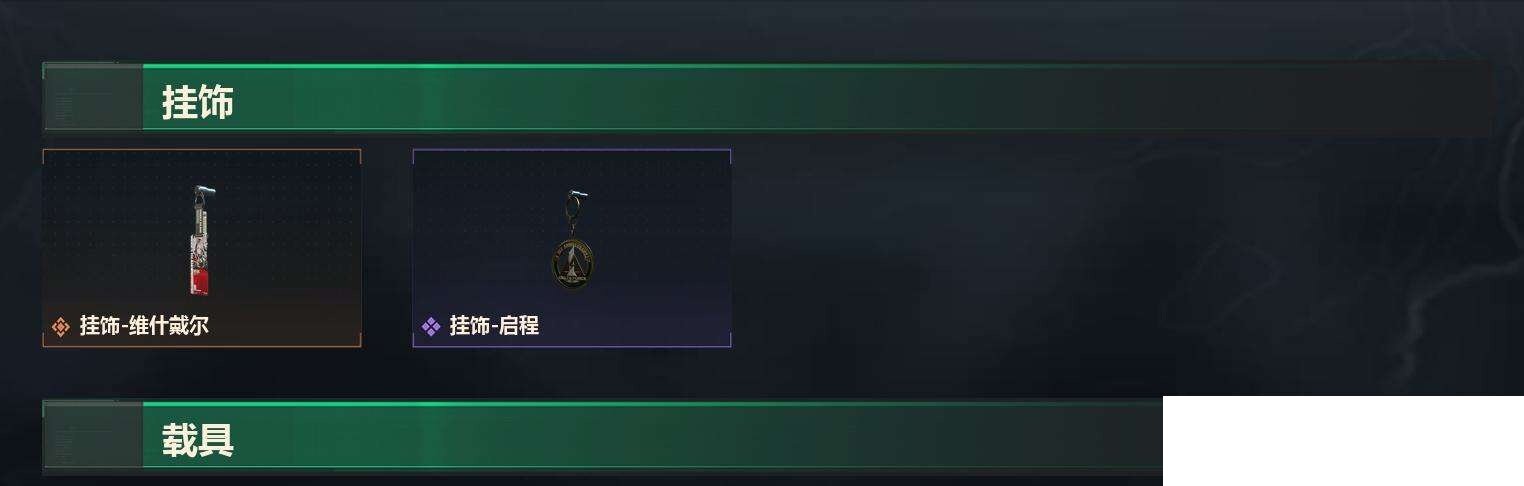Click the triangular emblem on the 启程 medallion

click(570, 263)
